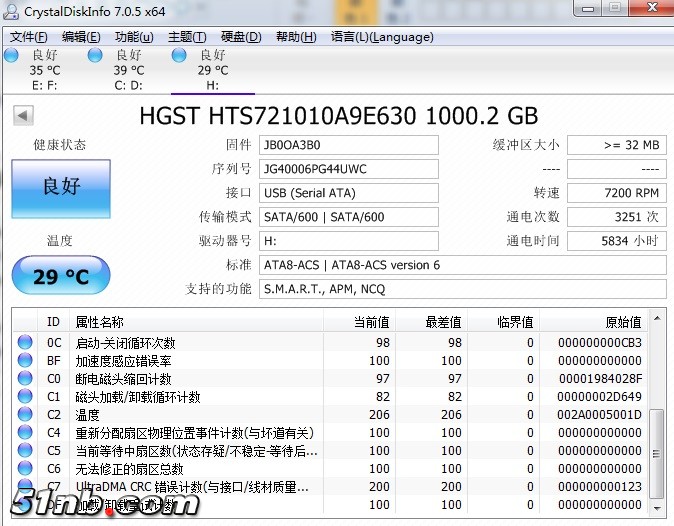
Task: Open the 语言(L)(Language) menu
Action: pos(382,37)
